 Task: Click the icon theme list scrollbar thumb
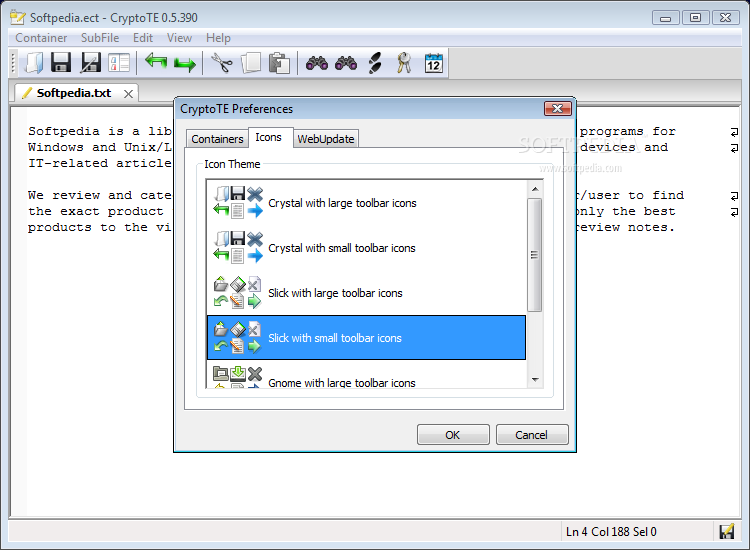coord(535,255)
